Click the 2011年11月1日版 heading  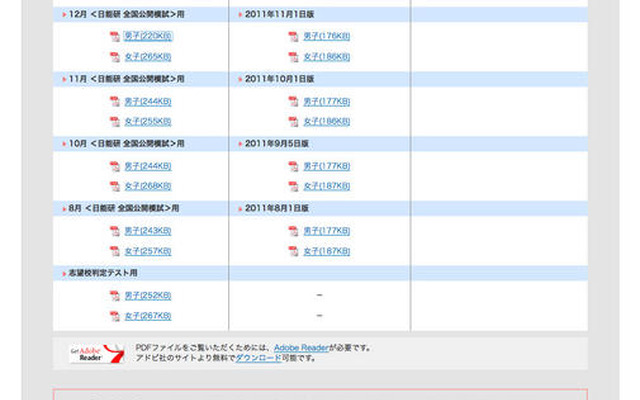click(280, 14)
